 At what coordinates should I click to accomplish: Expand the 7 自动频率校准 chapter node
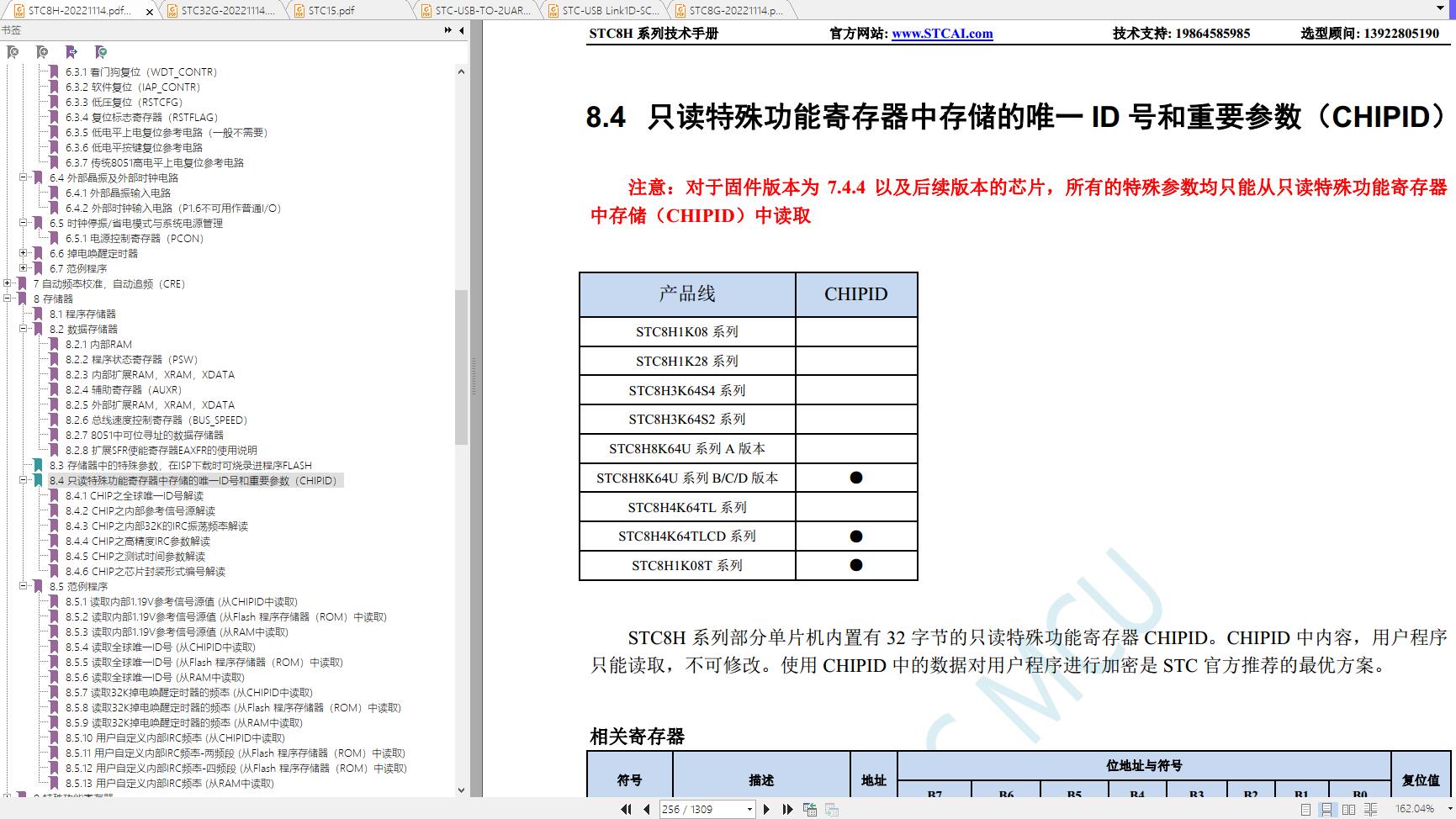click(x=8, y=283)
